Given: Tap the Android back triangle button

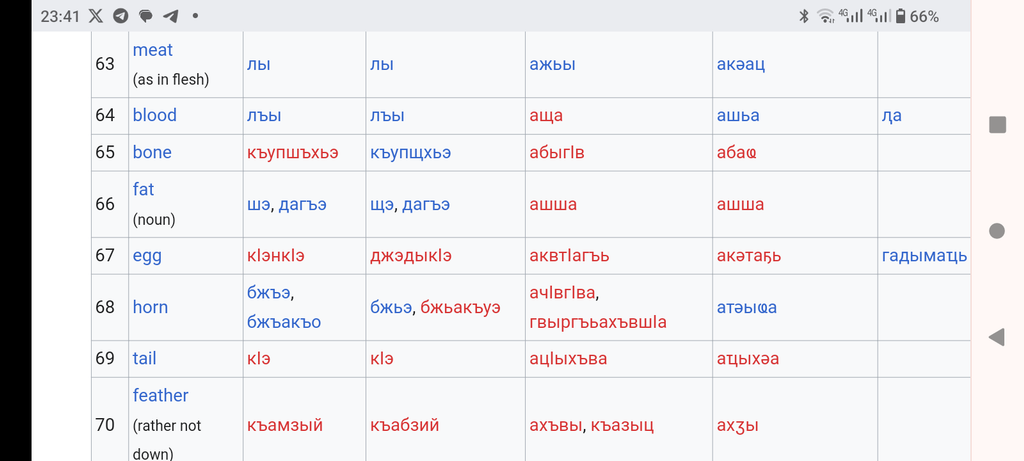Looking at the screenshot, I should click(996, 337).
